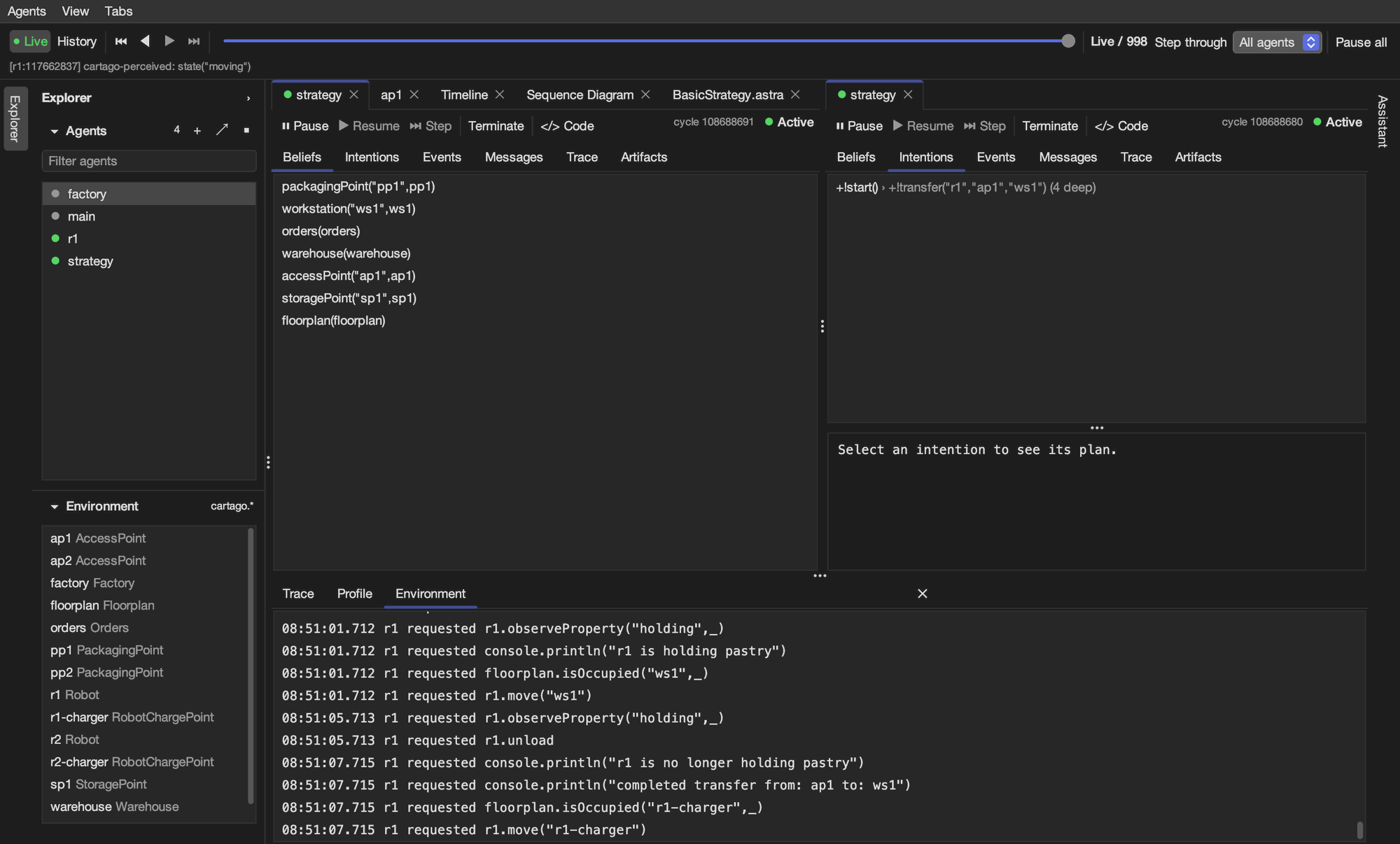1400x844 pixels.
Task: Open the Assistant side tab
Action: click(x=1382, y=121)
